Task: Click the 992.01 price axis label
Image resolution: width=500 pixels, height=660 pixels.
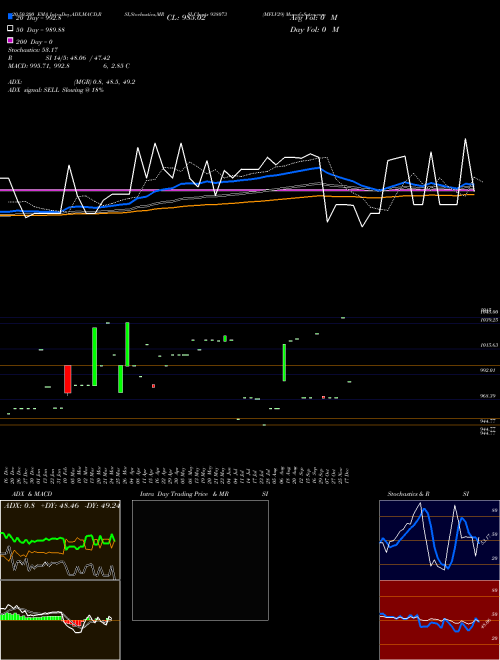Action: pyautogui.click(x=489, y=370)
